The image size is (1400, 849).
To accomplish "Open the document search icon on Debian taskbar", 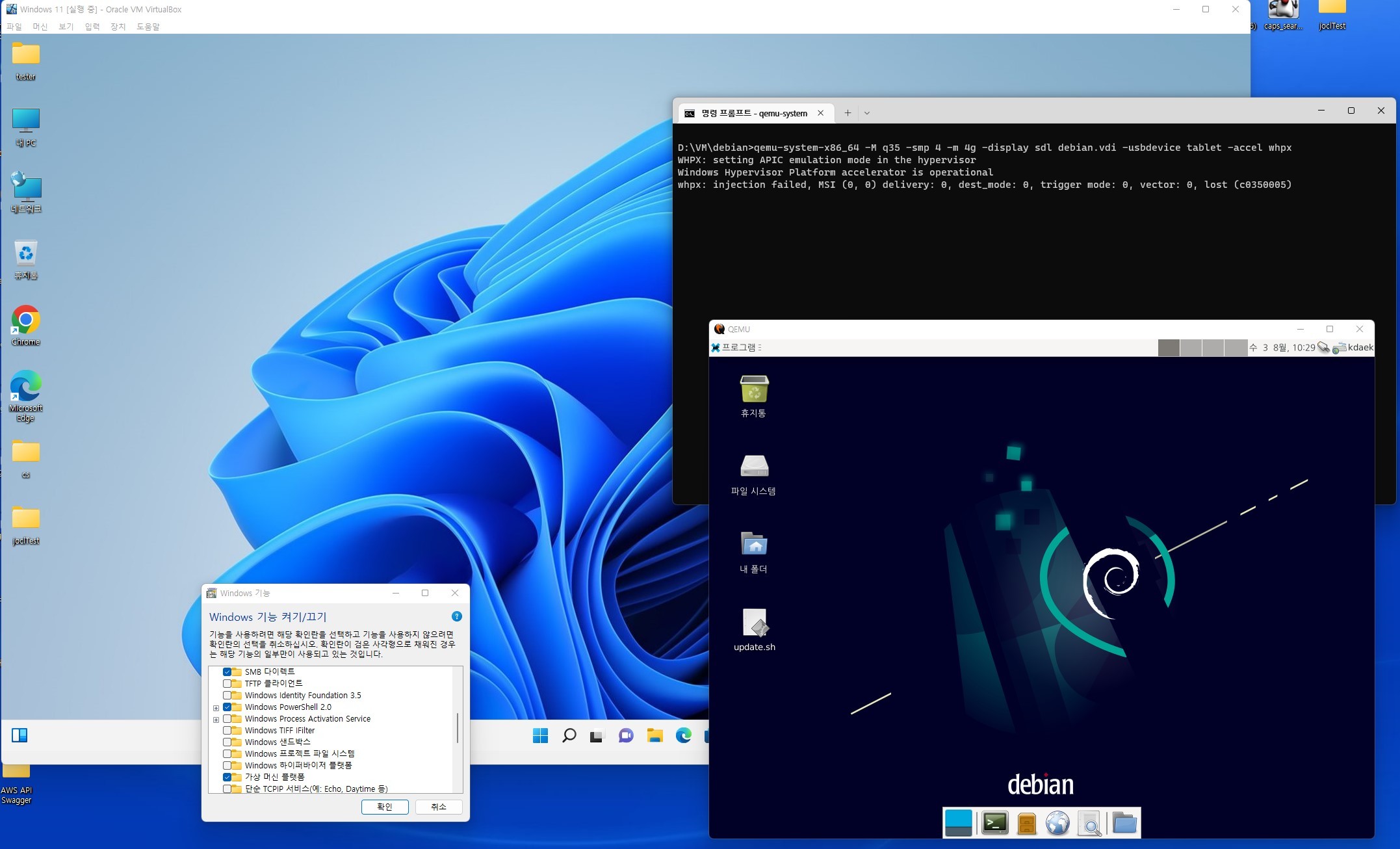I will point(1090,823).
